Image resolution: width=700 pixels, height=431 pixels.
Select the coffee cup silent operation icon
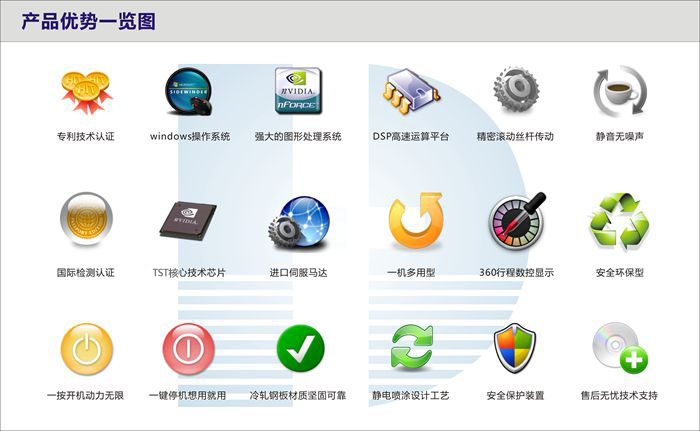[619, 92]
